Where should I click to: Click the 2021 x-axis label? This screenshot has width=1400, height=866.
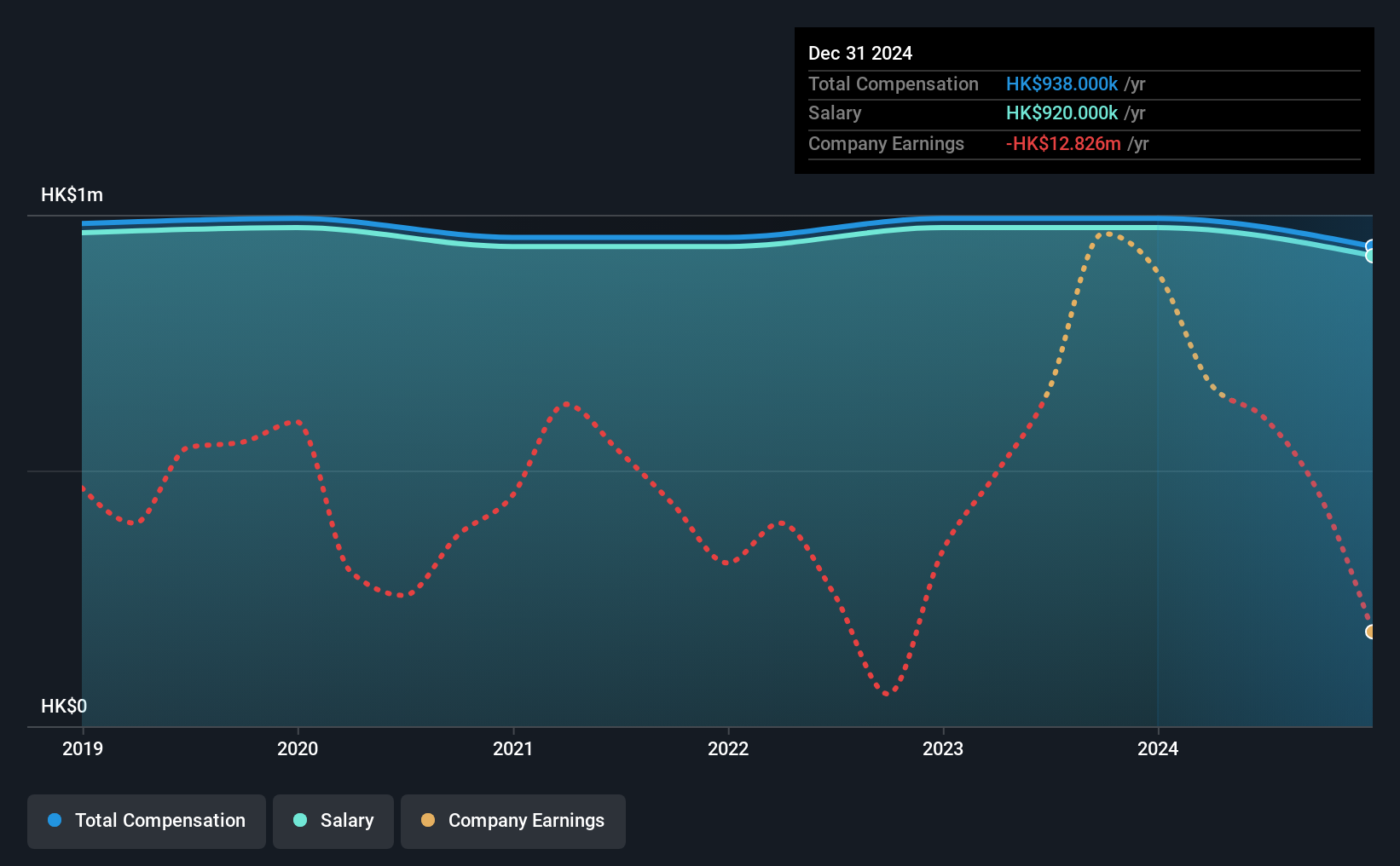513,748
